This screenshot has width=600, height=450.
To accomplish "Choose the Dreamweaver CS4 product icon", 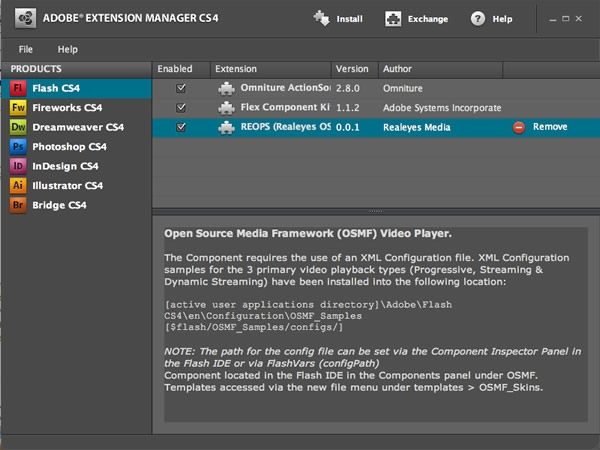I will point(18,127).
